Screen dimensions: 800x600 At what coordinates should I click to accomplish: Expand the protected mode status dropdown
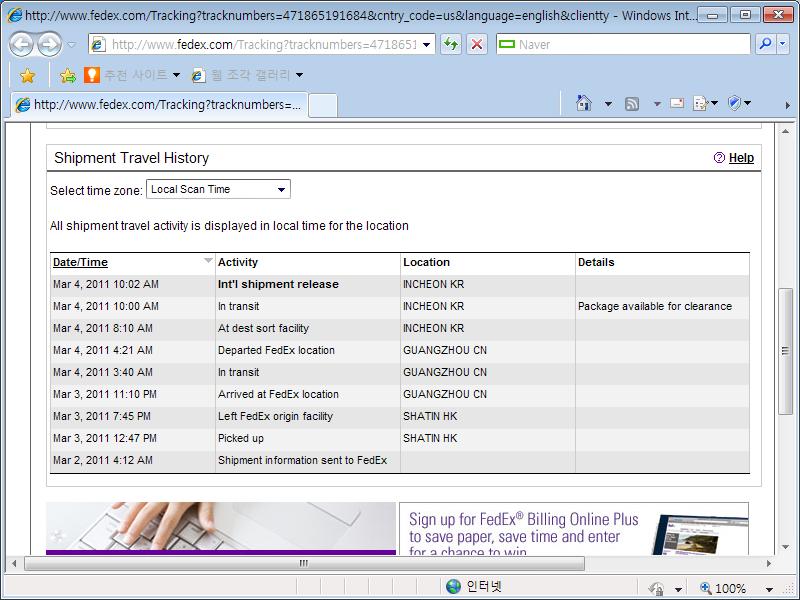pos(678,589)
